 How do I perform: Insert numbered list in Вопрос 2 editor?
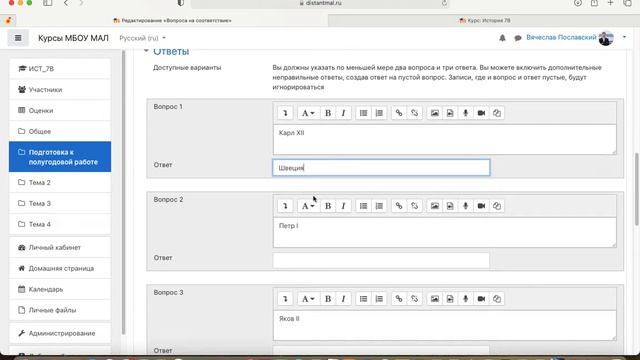coord(379,206)
